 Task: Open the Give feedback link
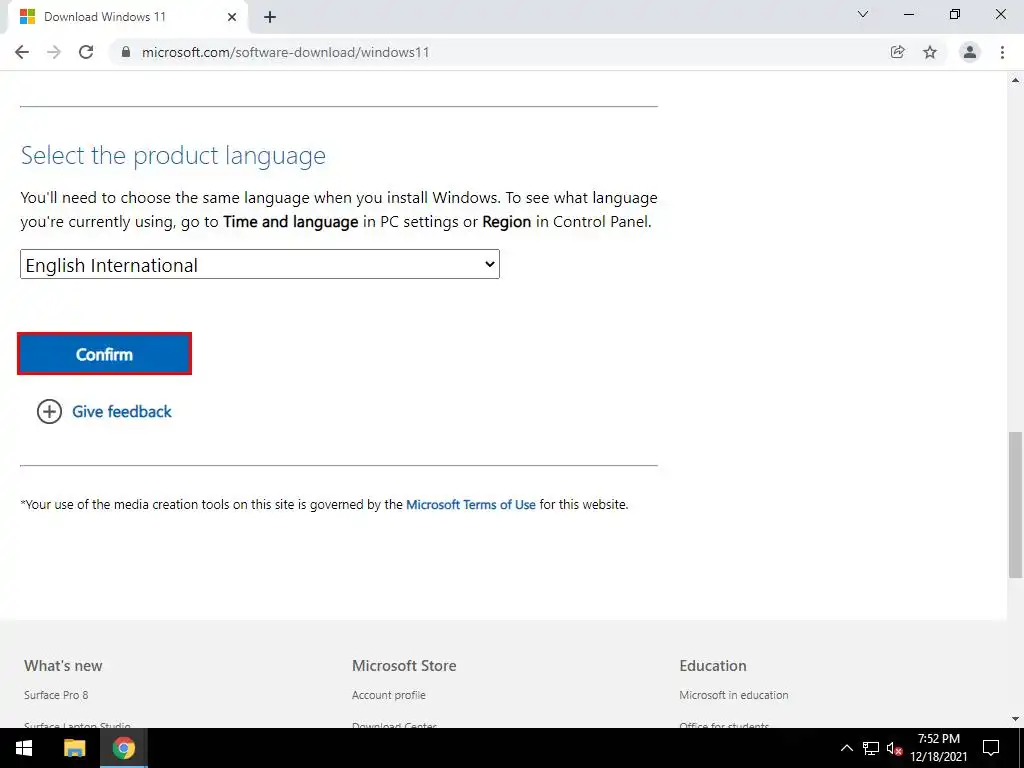pos(121,411)
